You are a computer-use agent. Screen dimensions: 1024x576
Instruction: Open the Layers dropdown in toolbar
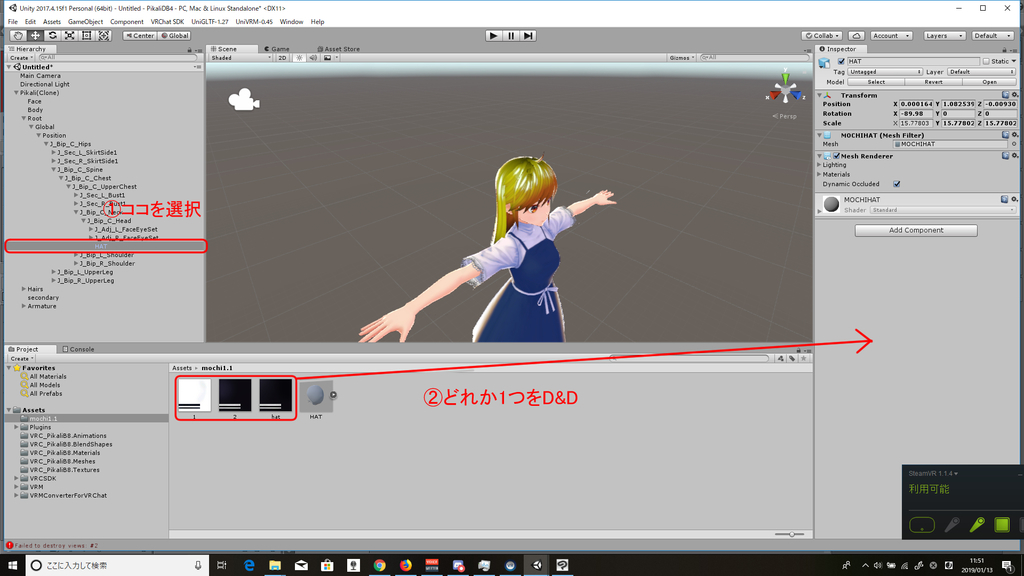(944, 36)
